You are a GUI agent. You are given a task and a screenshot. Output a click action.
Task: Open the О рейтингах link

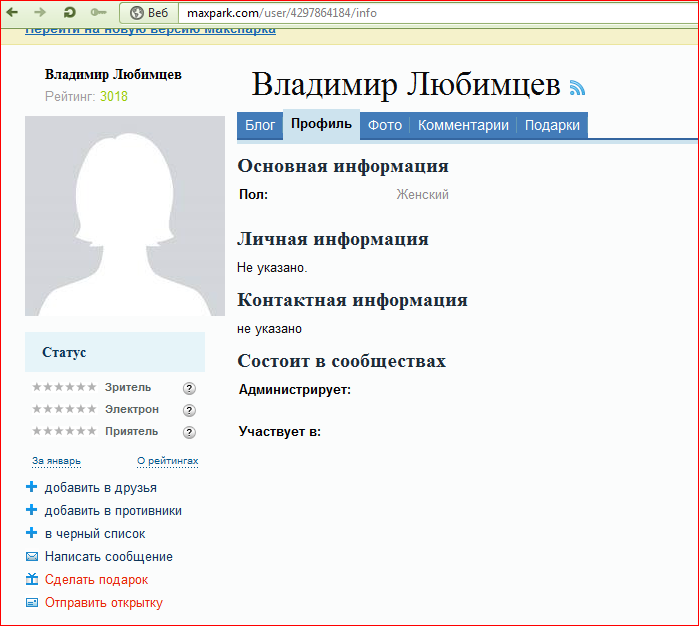tap(168, 461)
